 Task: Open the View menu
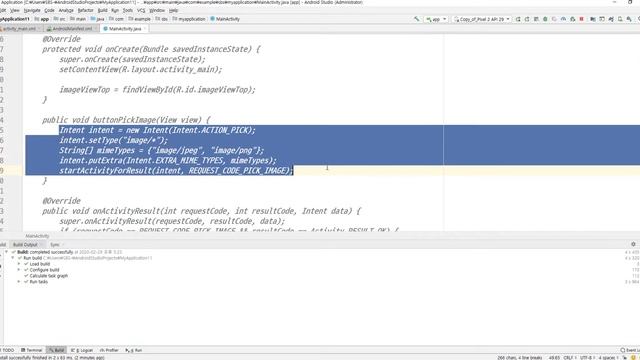click(x=15, y=10)
